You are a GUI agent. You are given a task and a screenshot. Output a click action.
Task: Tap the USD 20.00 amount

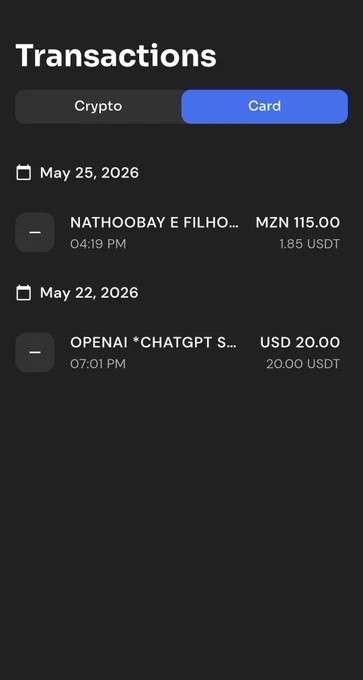300,343
